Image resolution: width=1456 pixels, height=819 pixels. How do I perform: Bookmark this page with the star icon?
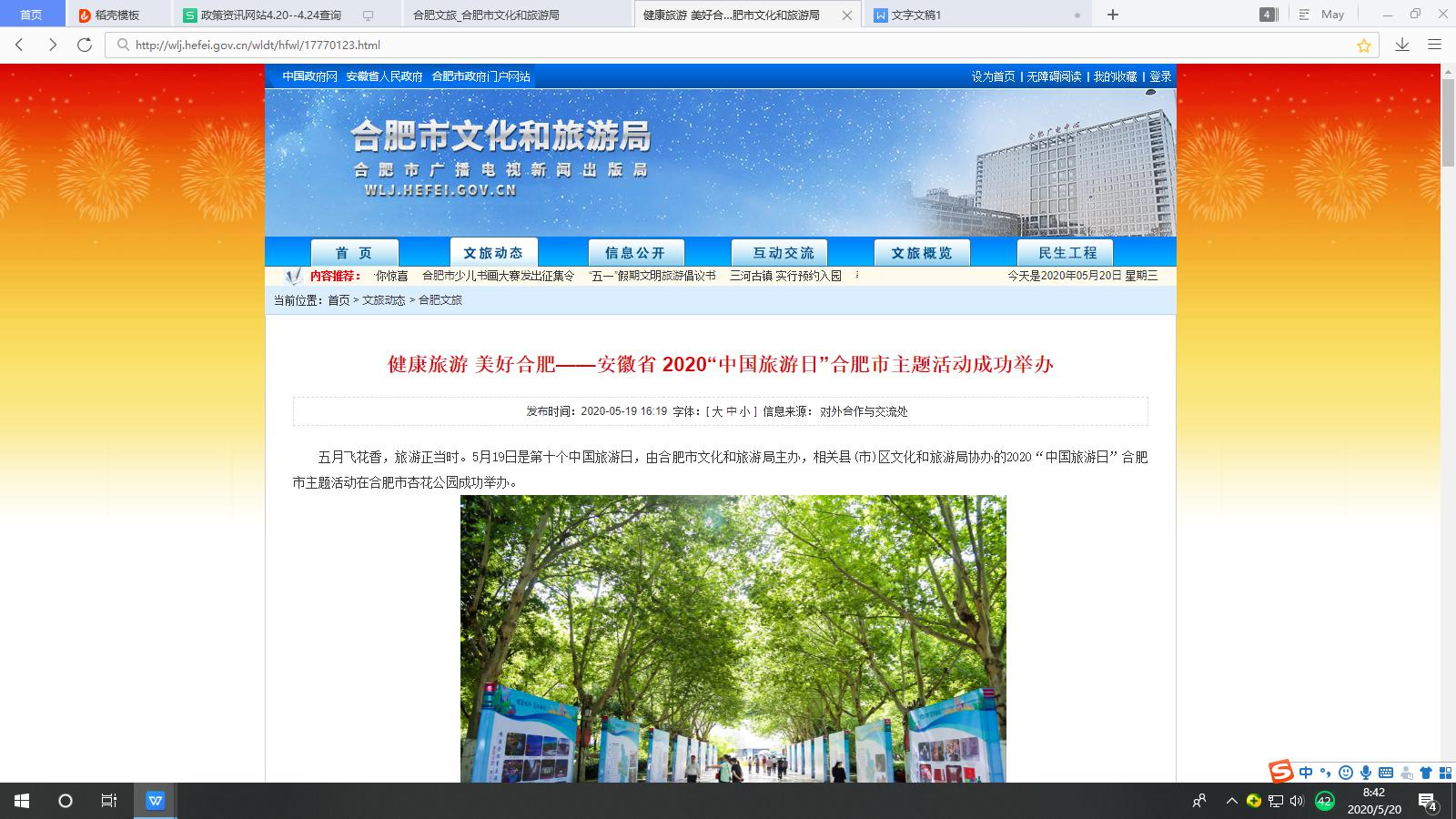point(1364,45)
